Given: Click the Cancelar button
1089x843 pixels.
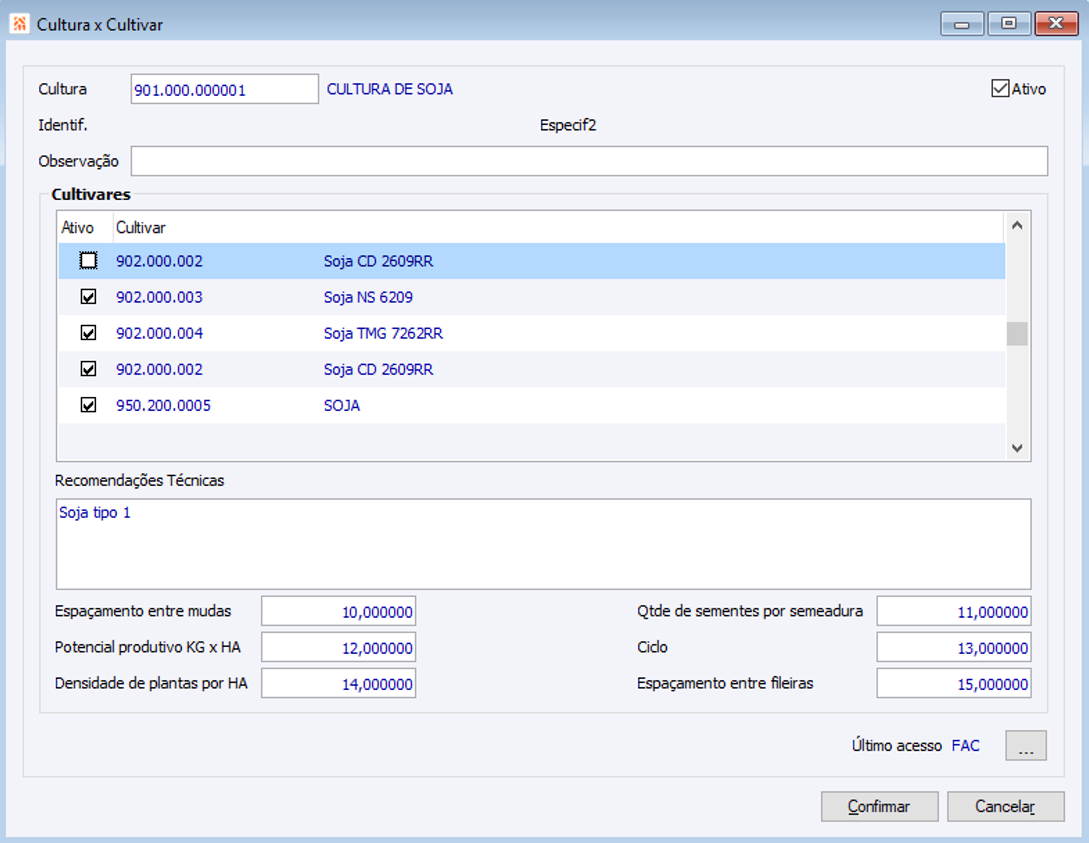Looking at the screenshot, I should 1005,807.
